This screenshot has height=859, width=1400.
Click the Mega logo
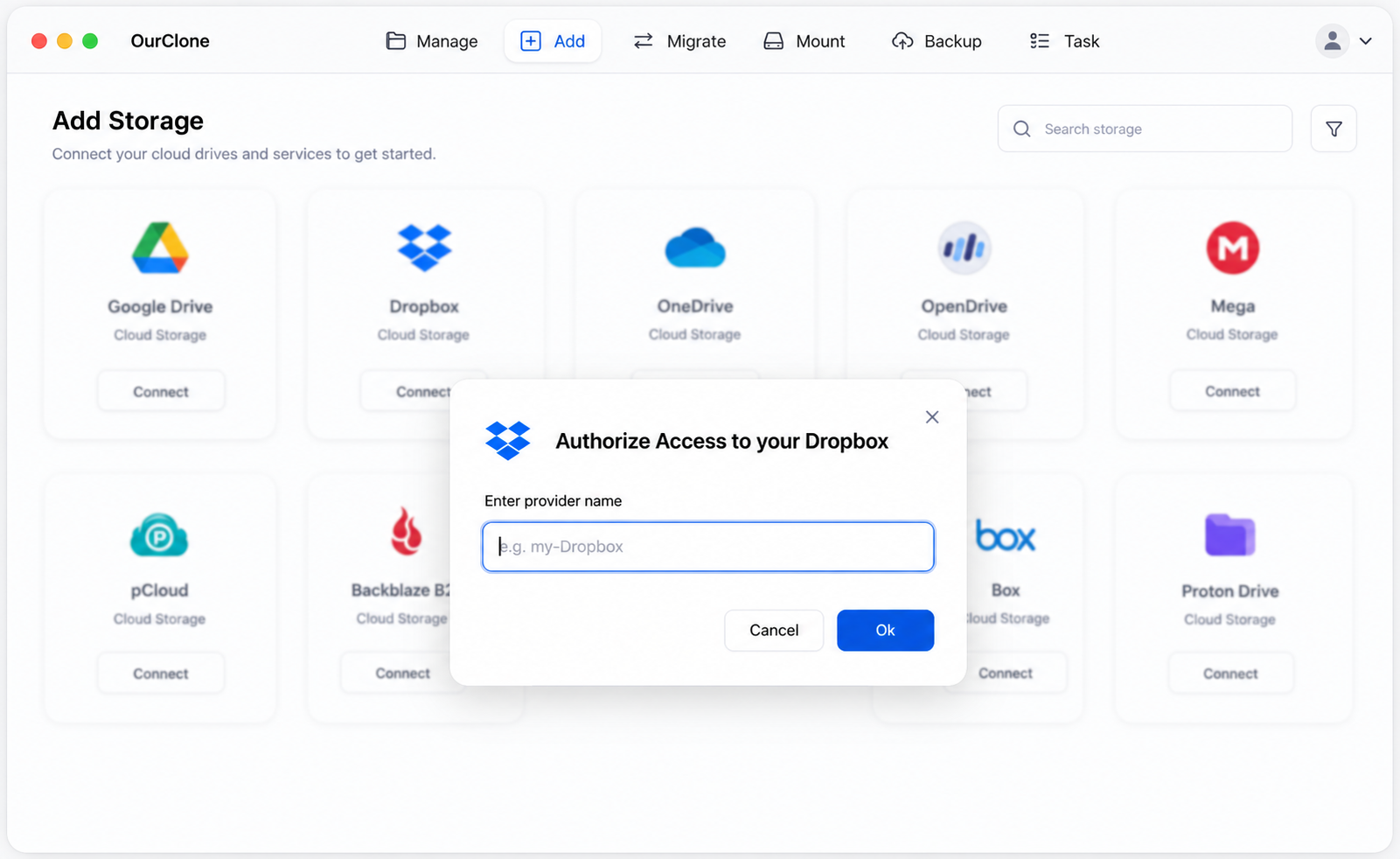pos(1233,248)
